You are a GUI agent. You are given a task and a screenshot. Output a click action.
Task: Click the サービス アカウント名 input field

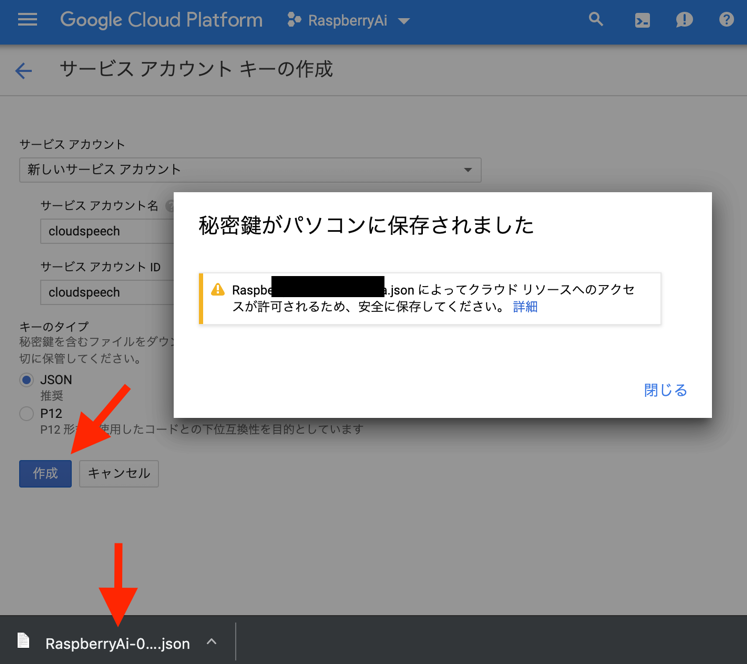click(x=107, y=231)
